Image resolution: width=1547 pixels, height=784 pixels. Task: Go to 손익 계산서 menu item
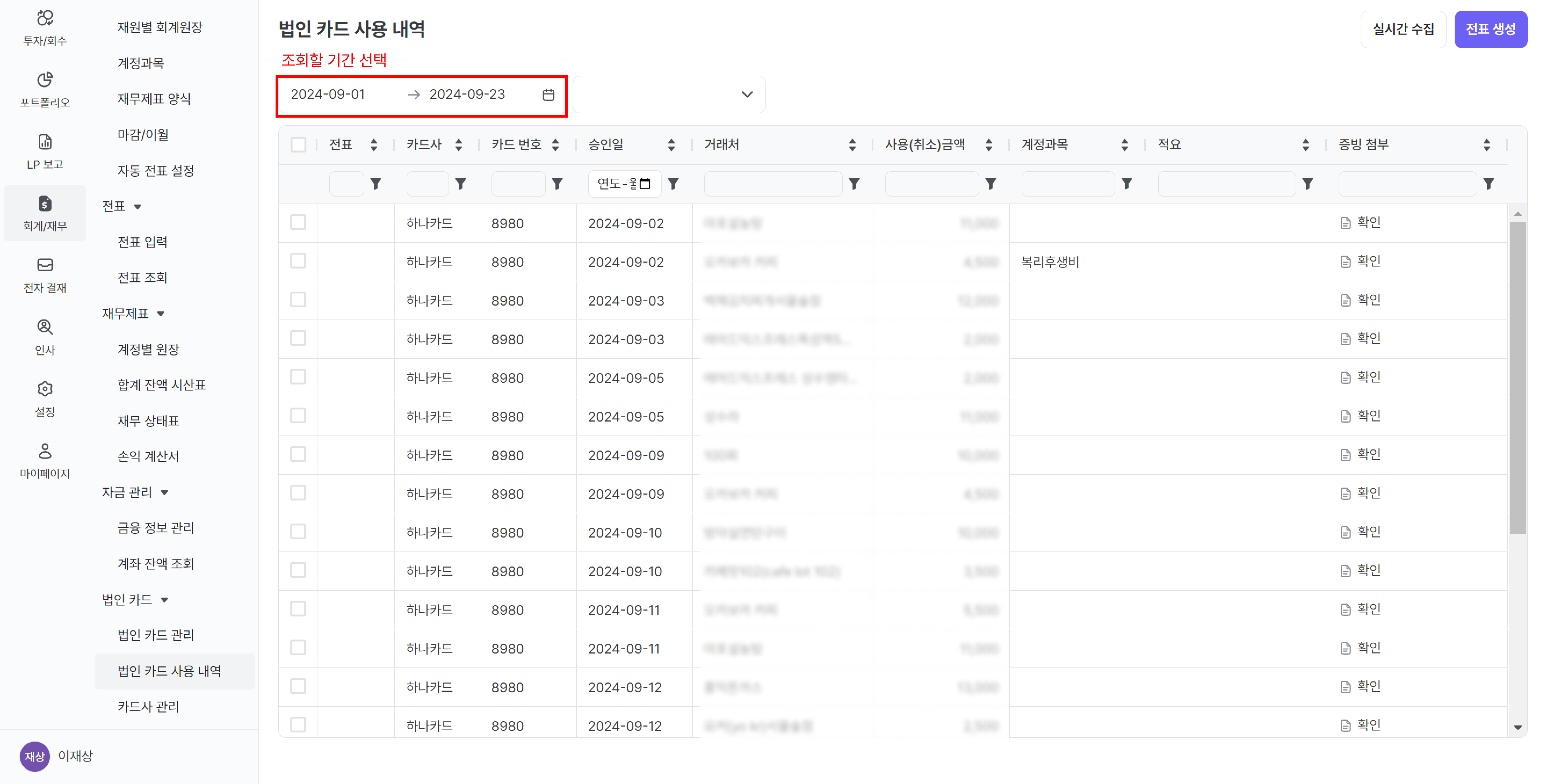coord(148,456)
